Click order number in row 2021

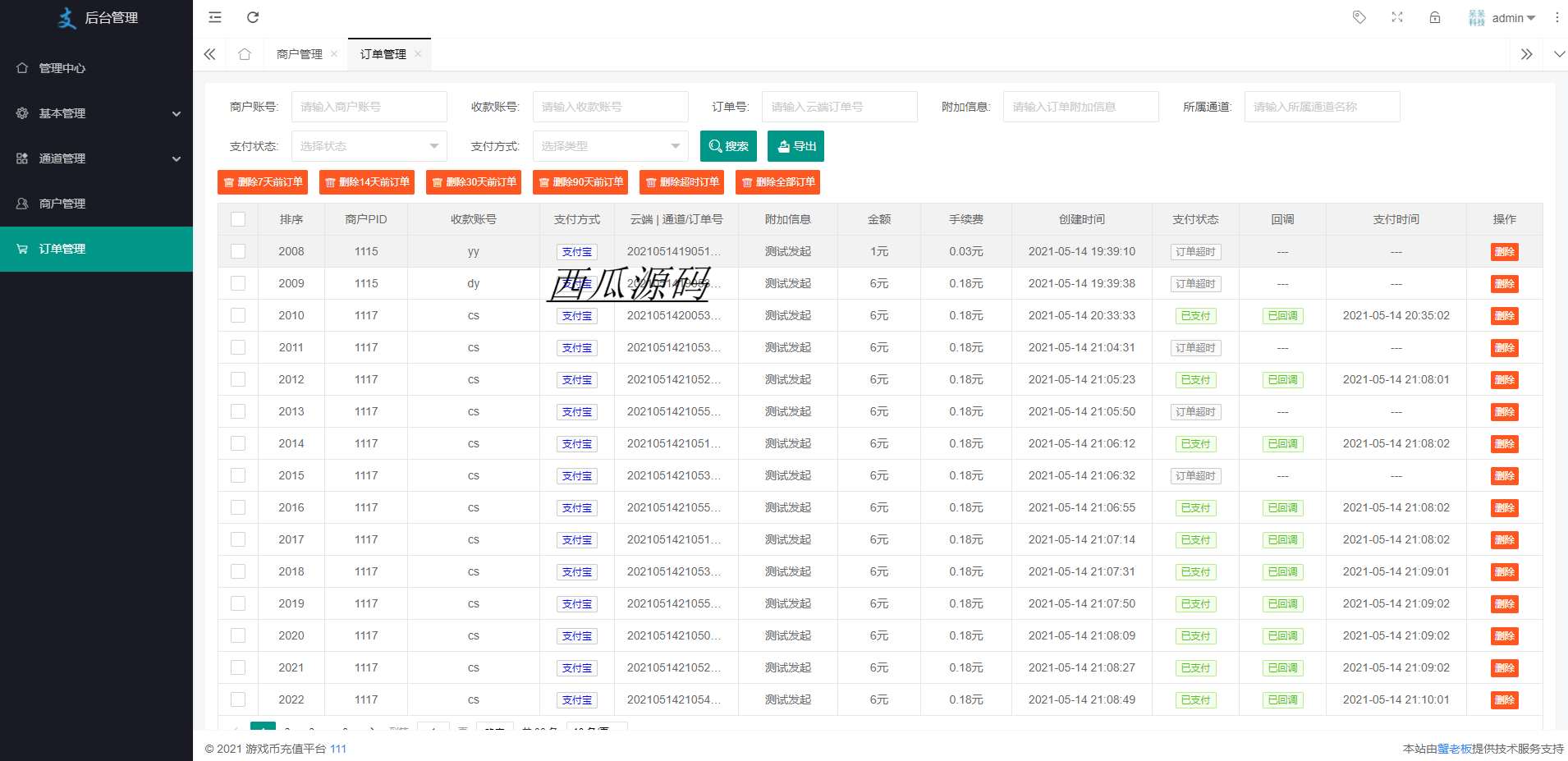coord(674,667)
